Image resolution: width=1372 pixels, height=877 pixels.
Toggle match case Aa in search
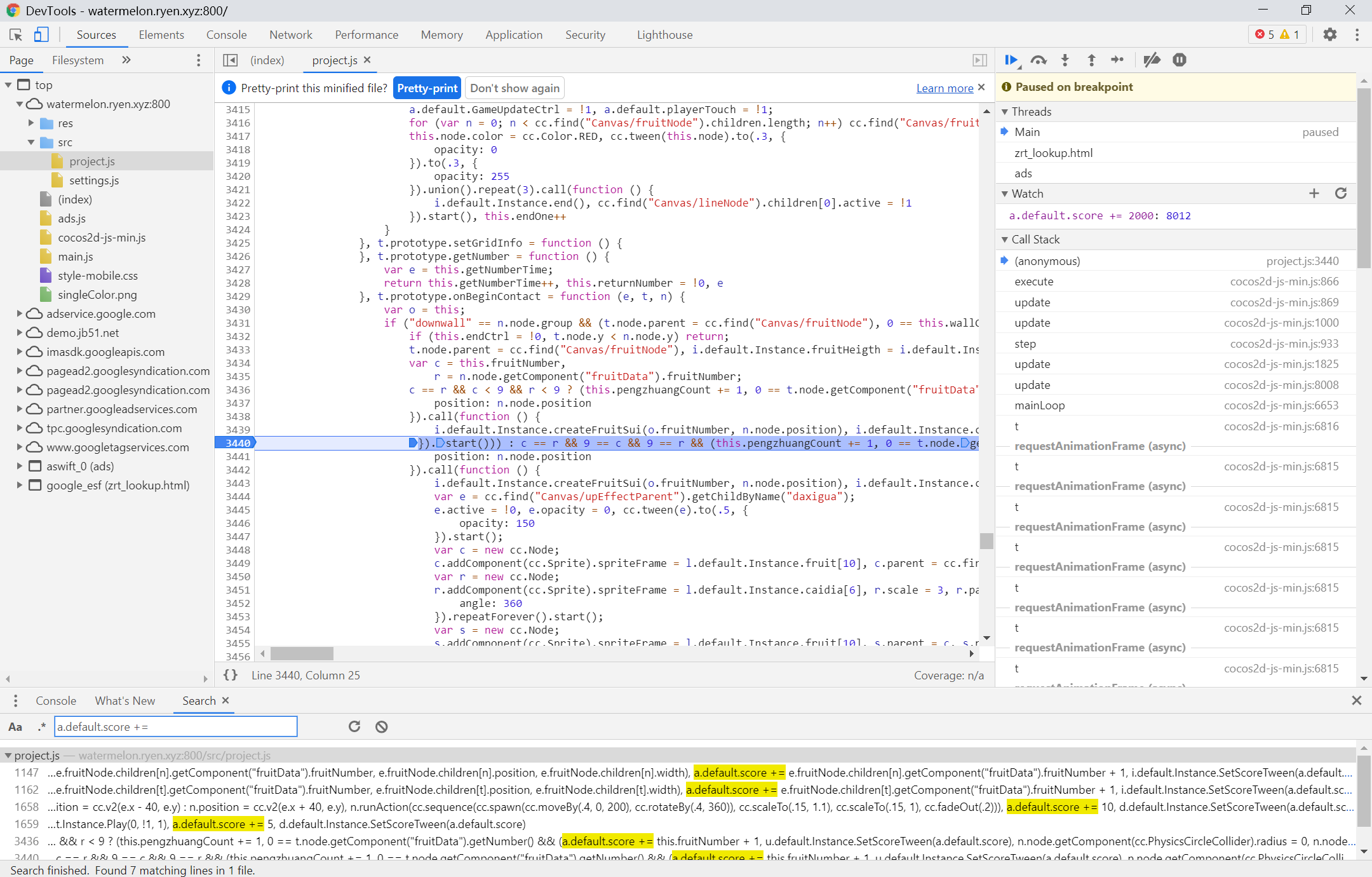coord(15,726)
